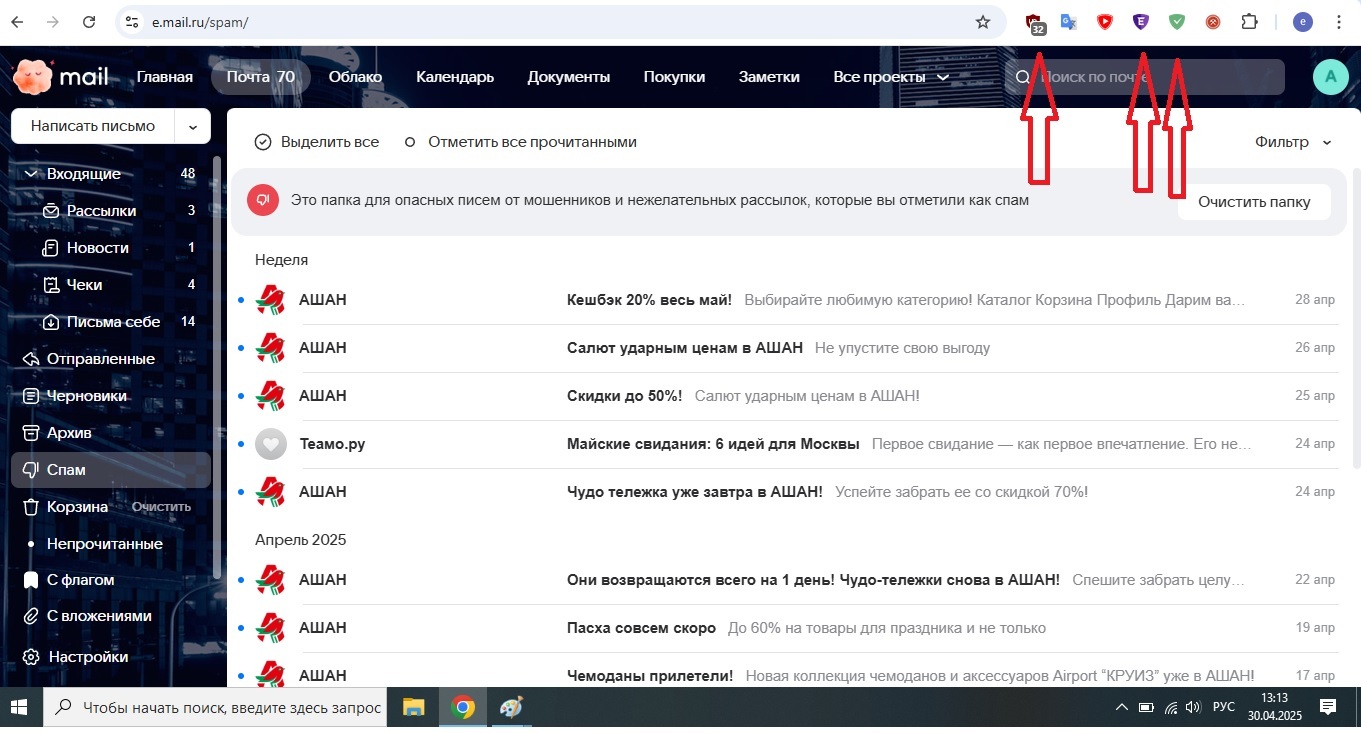
Task: Open the Settings gear in sidebar
Action: coord(31,657)
